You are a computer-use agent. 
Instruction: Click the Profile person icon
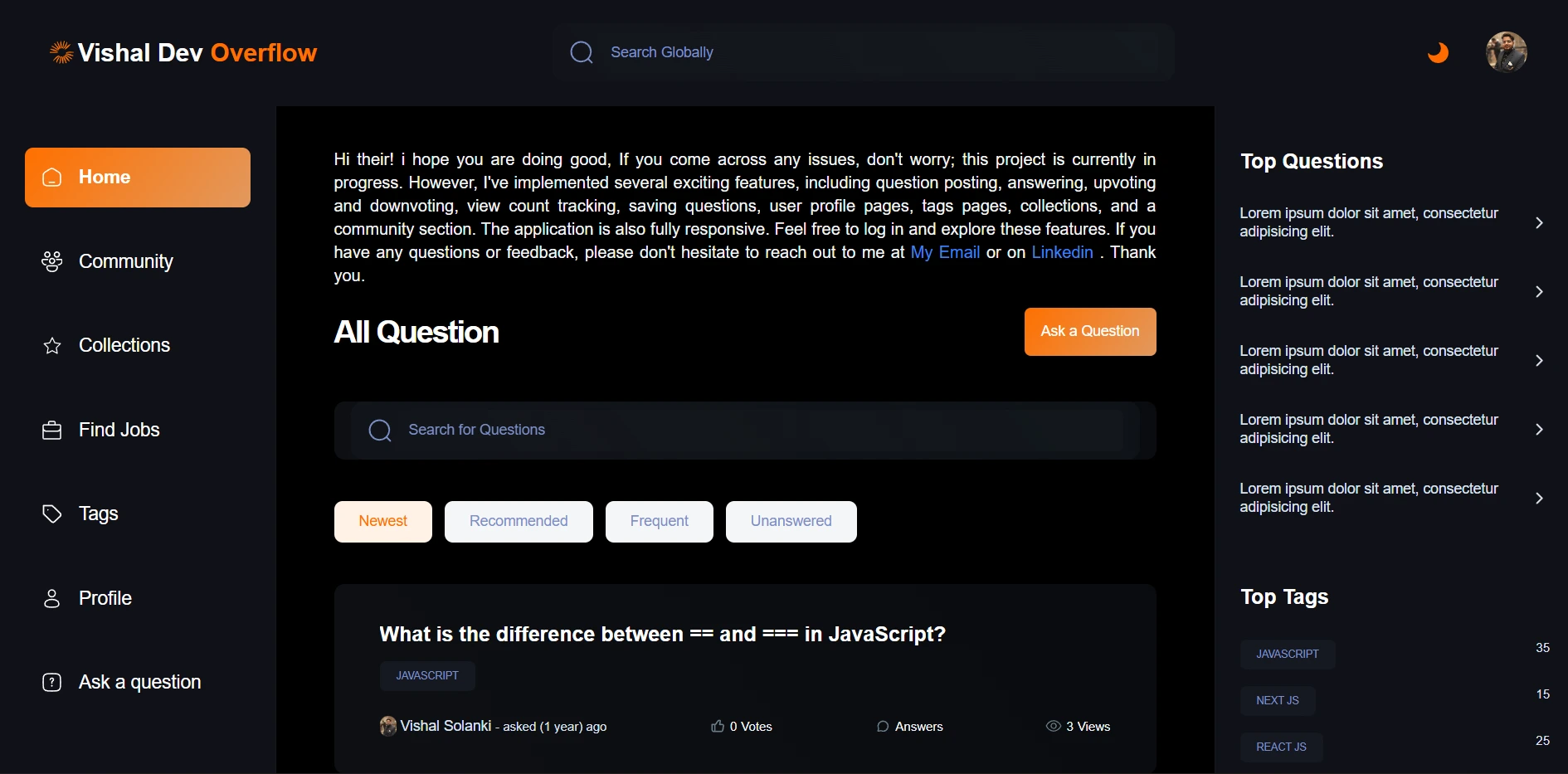click(x=51, y=598)
